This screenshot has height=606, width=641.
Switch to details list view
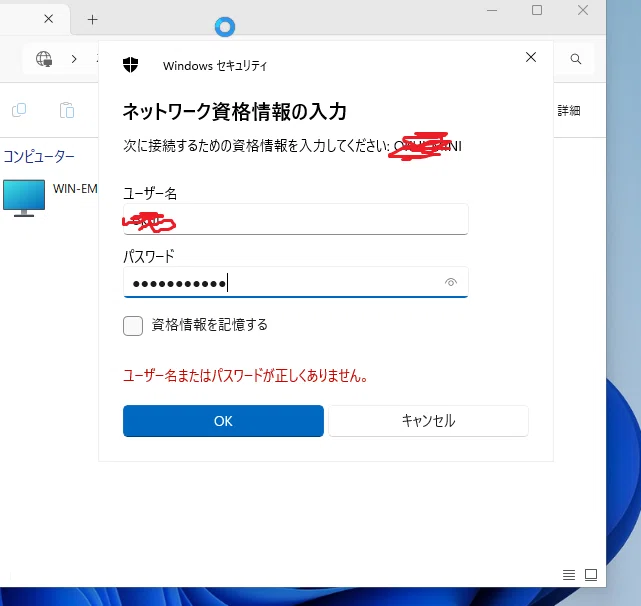click(569, 575)
